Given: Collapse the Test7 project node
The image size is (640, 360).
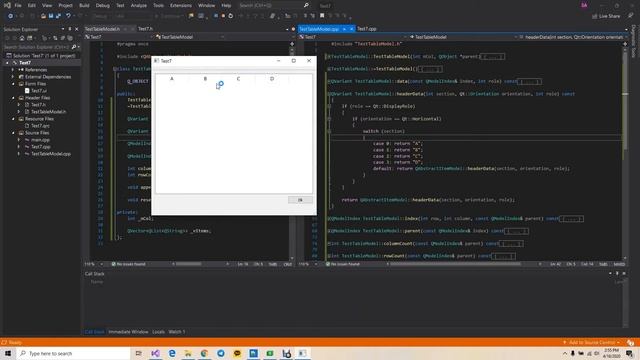Looking at the screenshot, I should pyautogui.click(x=7, y=63).
